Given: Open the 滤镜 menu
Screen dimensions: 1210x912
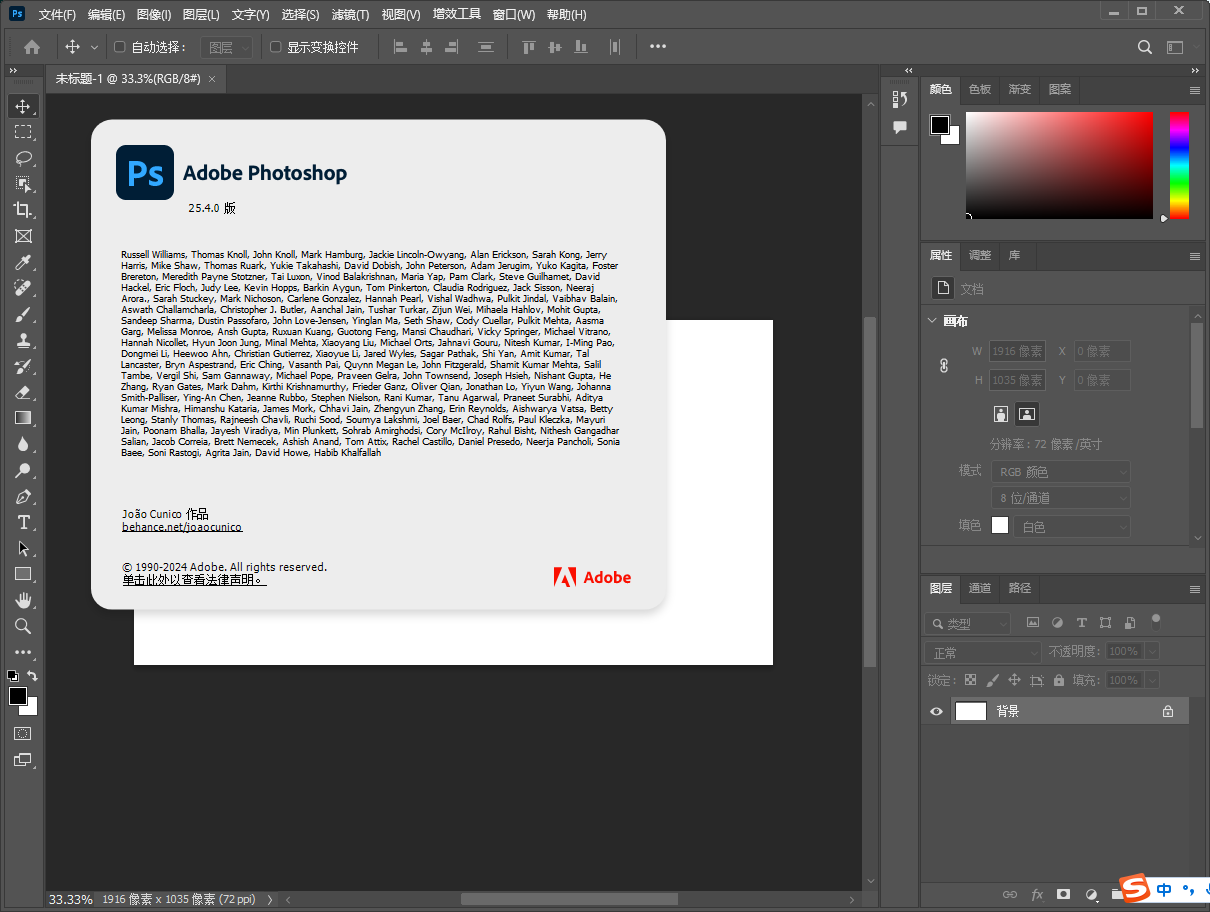Looking at the screenshot, I should tap(349, 14).
